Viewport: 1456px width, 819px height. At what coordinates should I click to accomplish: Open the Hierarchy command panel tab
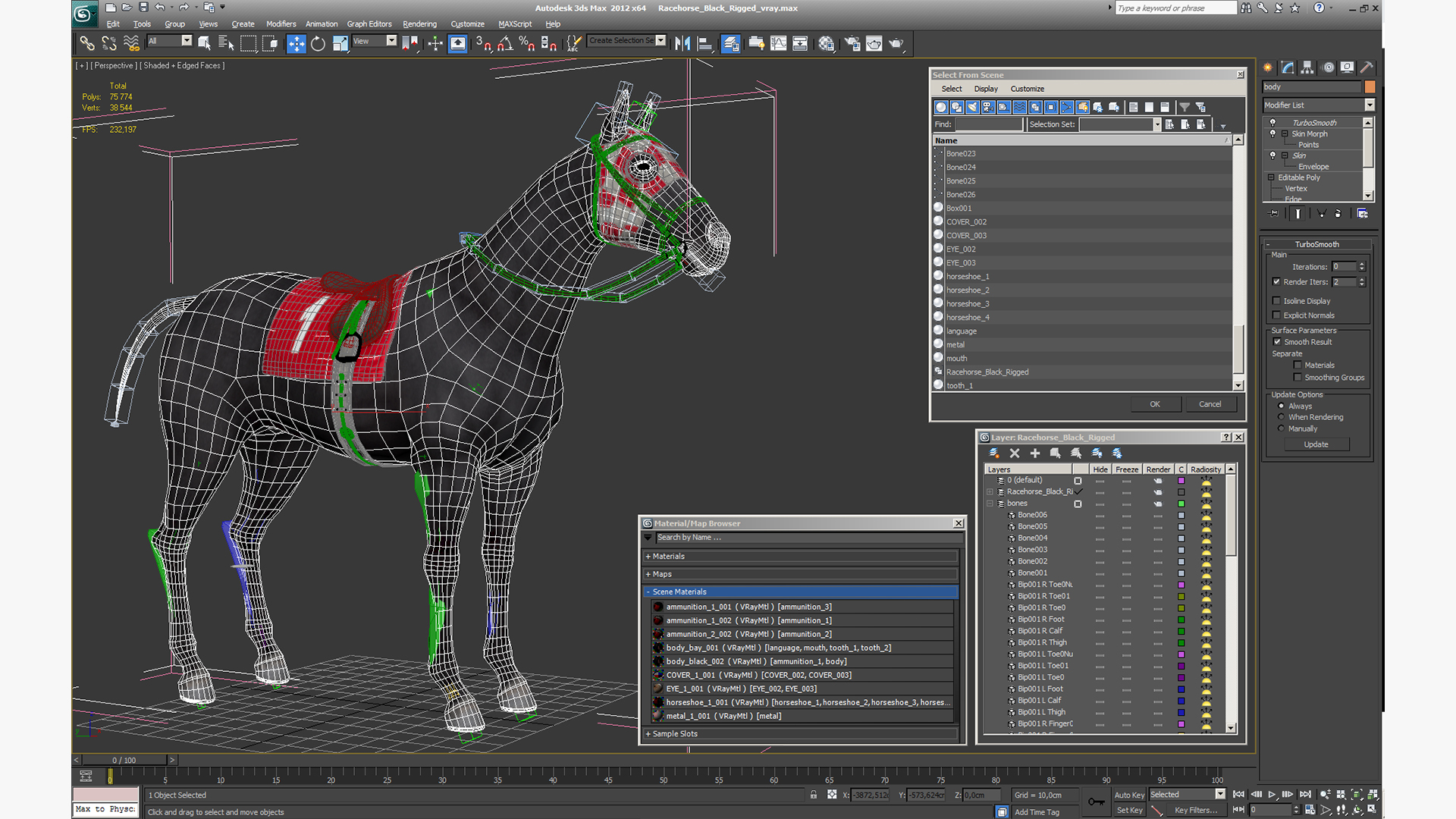[x=1307, y=67]
